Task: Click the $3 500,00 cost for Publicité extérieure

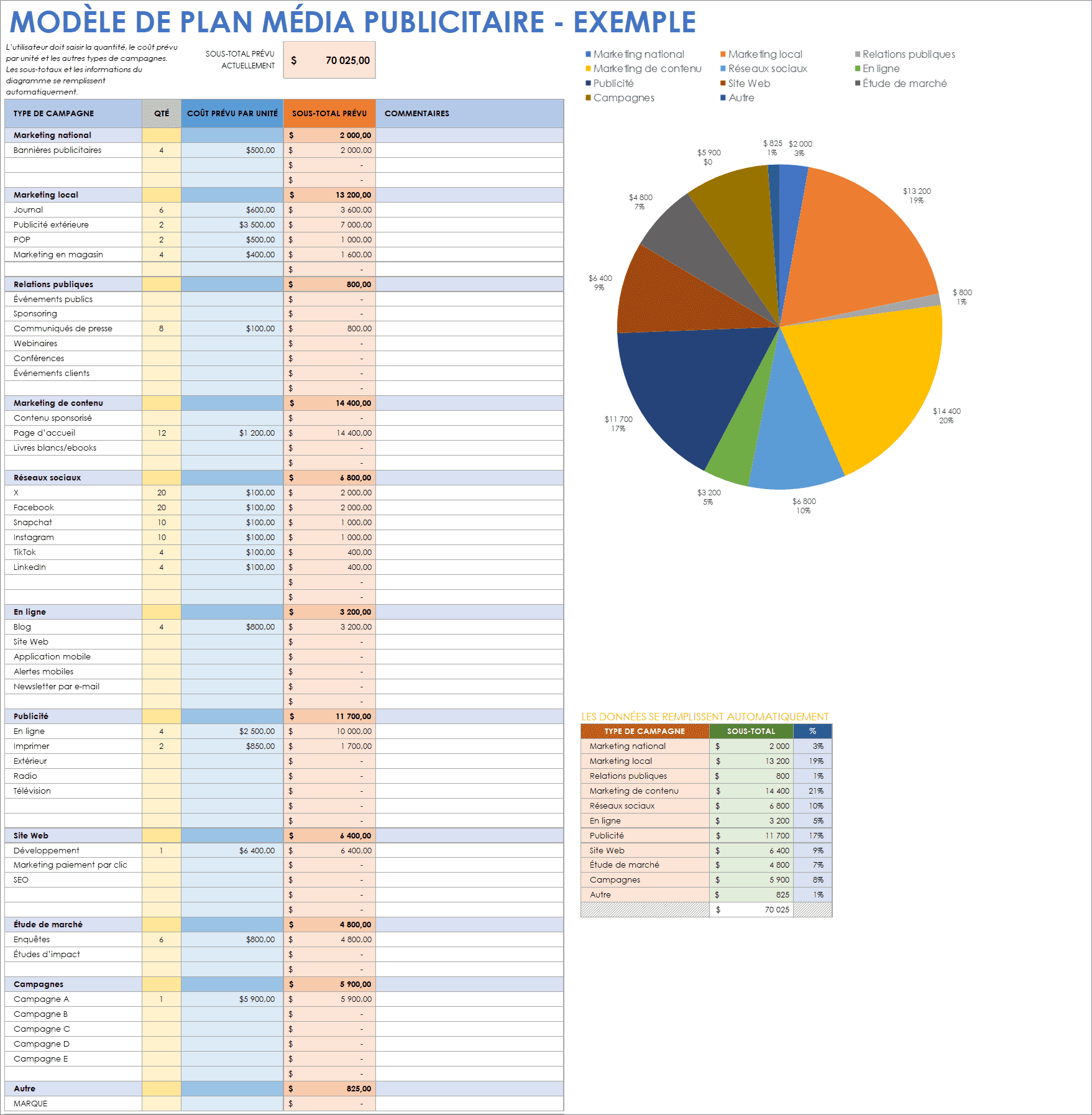Action: click(232, 225)
